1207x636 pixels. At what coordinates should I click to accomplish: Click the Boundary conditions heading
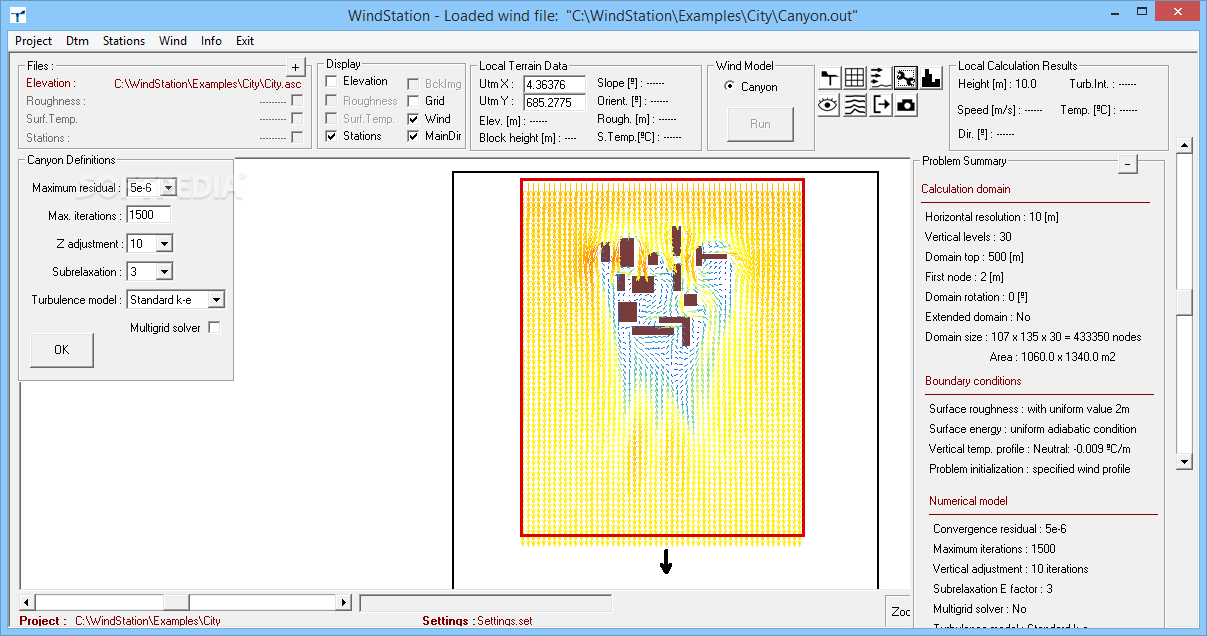coord(973,381)
